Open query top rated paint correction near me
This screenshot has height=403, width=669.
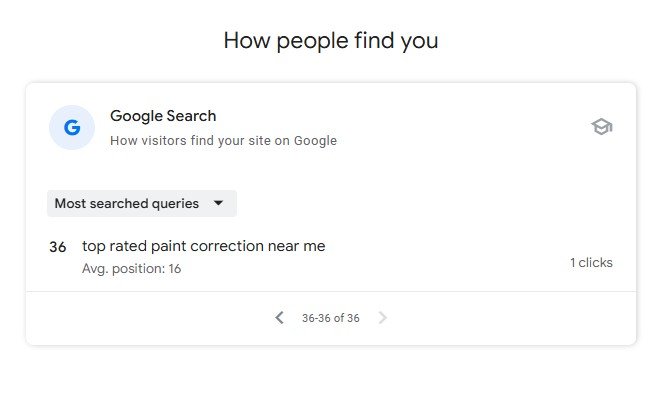pyautogui.click(x=204, y=246)
